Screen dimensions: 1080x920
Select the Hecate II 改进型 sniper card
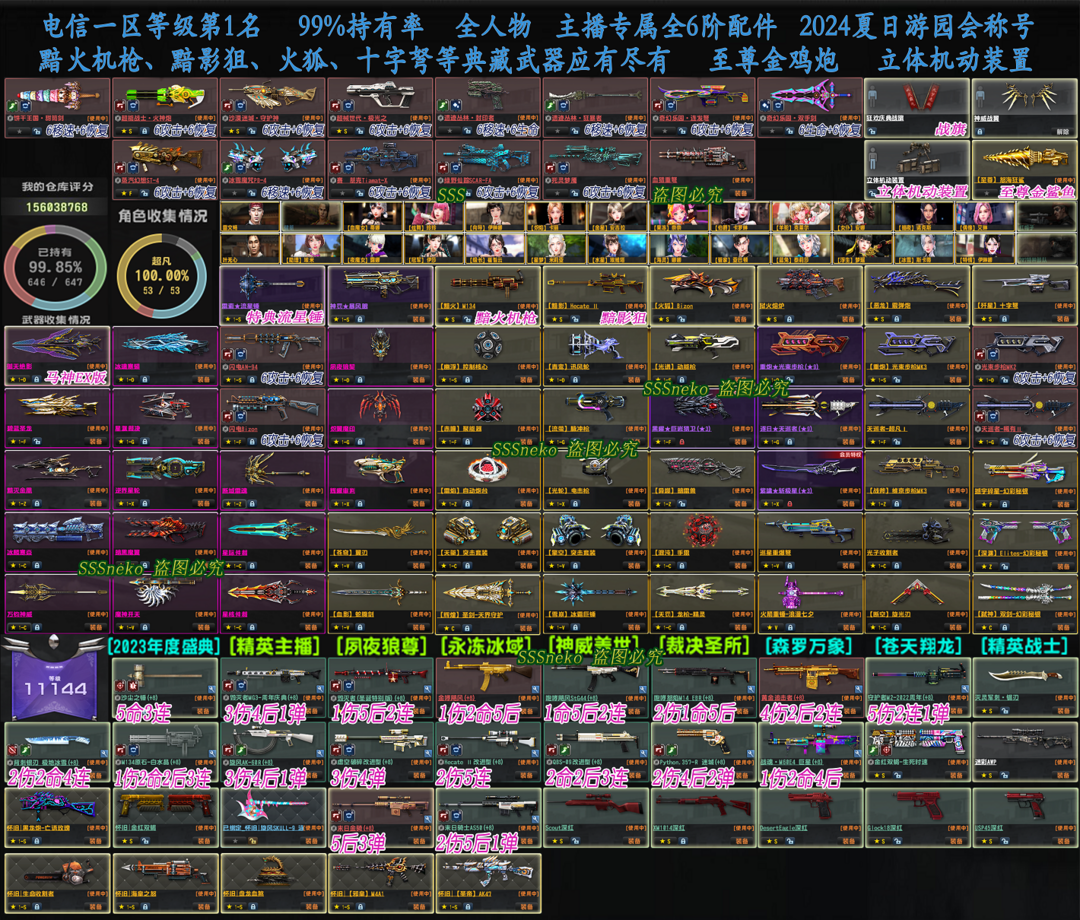click(x=488, y=752)
